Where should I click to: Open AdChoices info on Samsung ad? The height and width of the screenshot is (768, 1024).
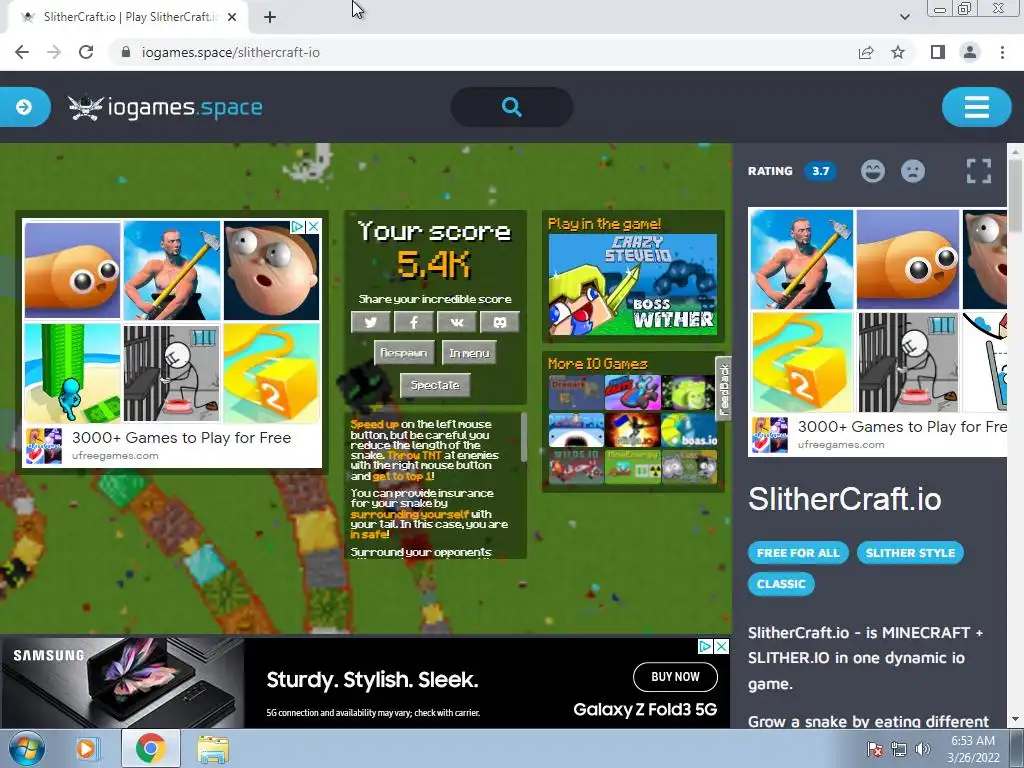click(705, 647)
